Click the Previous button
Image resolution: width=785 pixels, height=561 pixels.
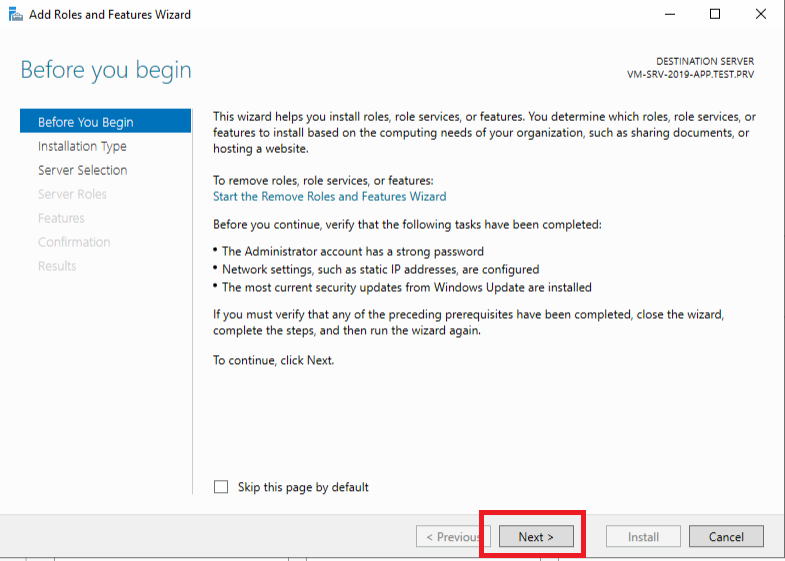(x=453, y=536)
